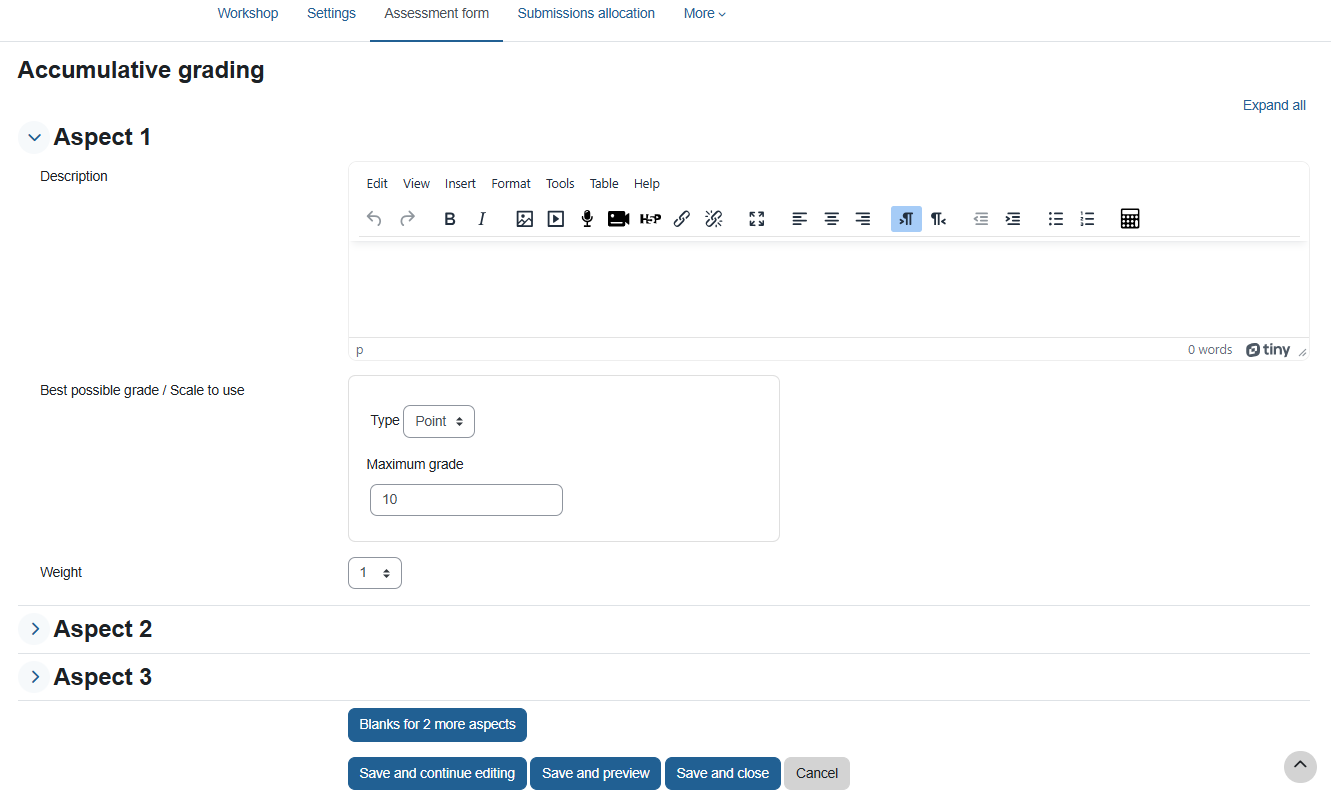Viewport: 1332px width, 803px height.
Task: Expand the Aspect 2 section
Action: pos(34,629)
